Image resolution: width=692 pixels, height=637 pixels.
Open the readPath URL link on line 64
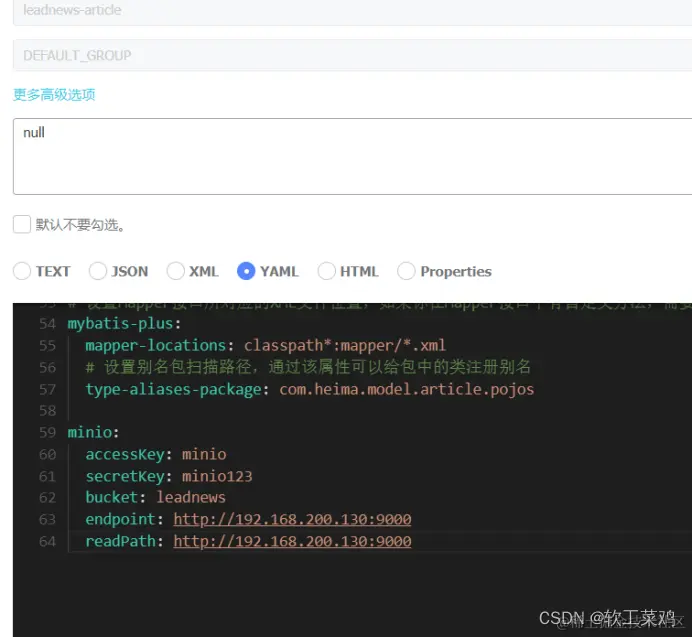(x=292, y=541)
